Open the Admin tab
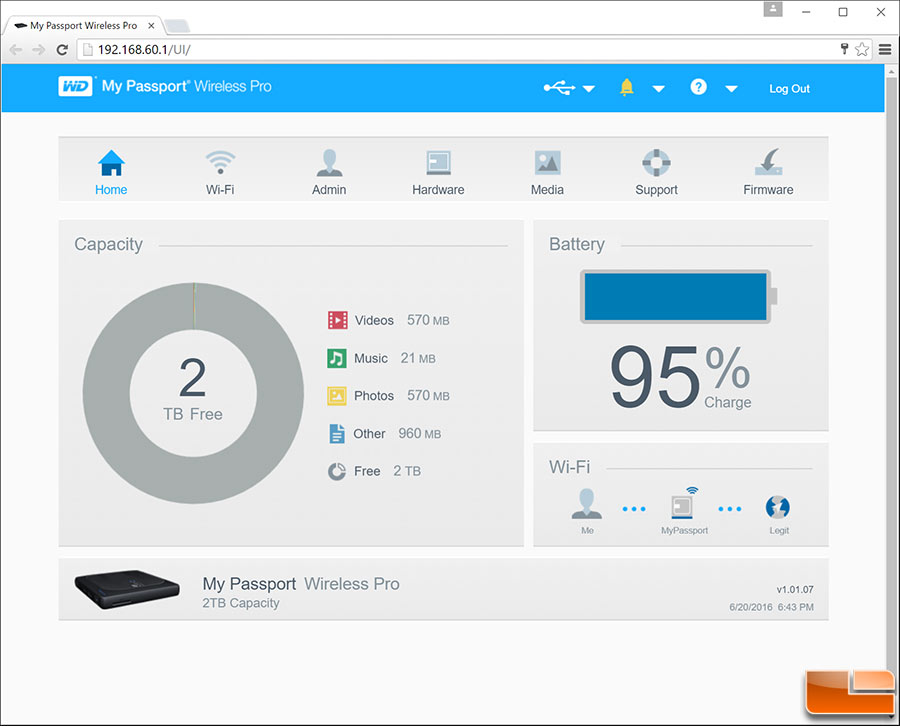The width and height of the screenshot is (900, 726). coord(329,172)
